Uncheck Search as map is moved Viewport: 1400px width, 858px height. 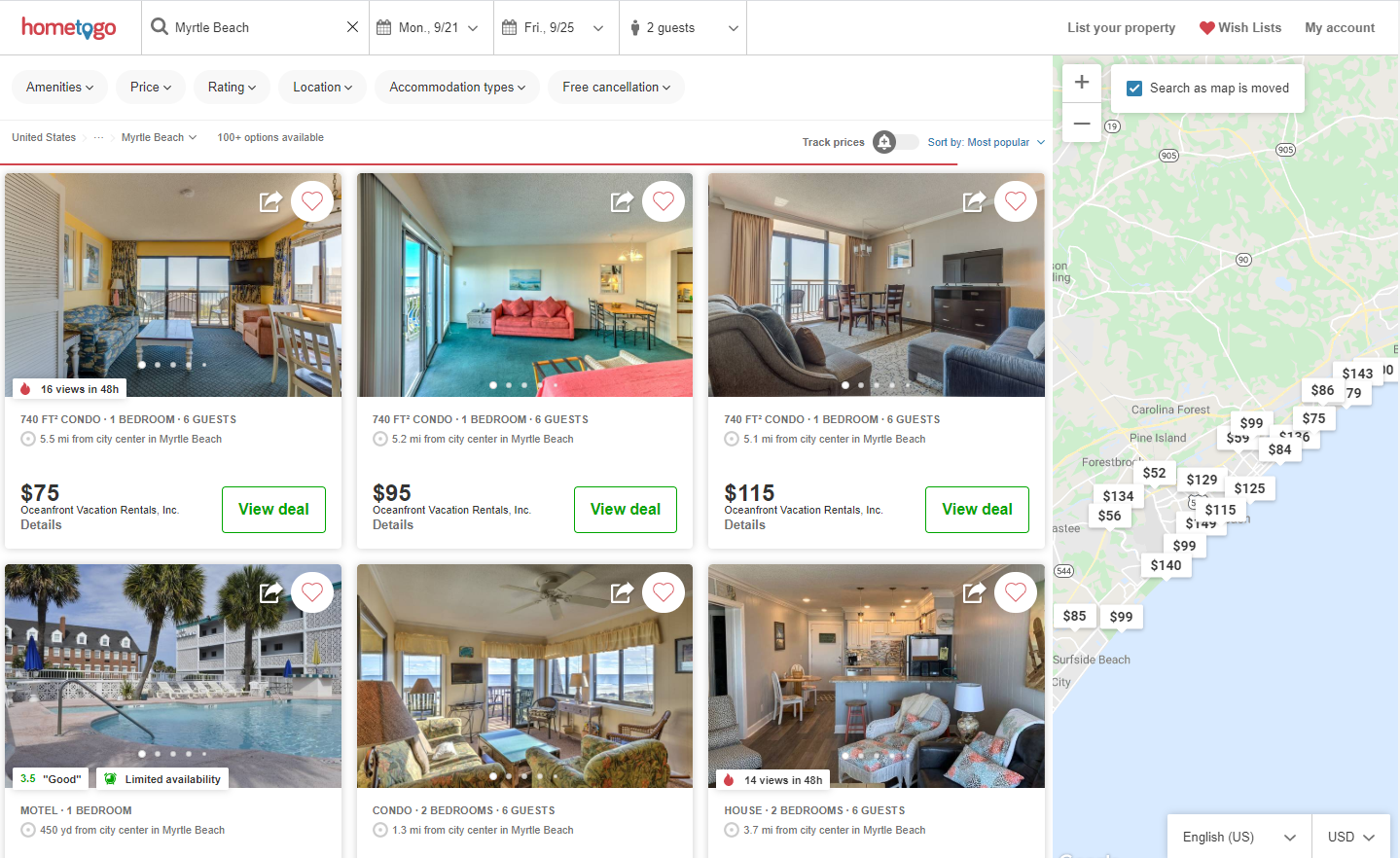(x=1134, y=89)
